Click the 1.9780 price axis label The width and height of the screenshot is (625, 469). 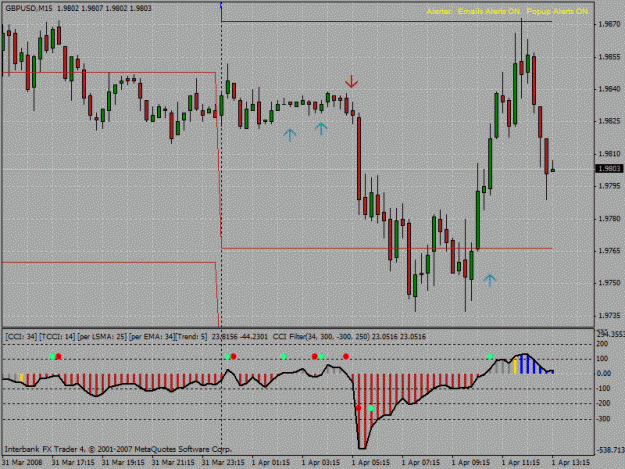(610, 219)
